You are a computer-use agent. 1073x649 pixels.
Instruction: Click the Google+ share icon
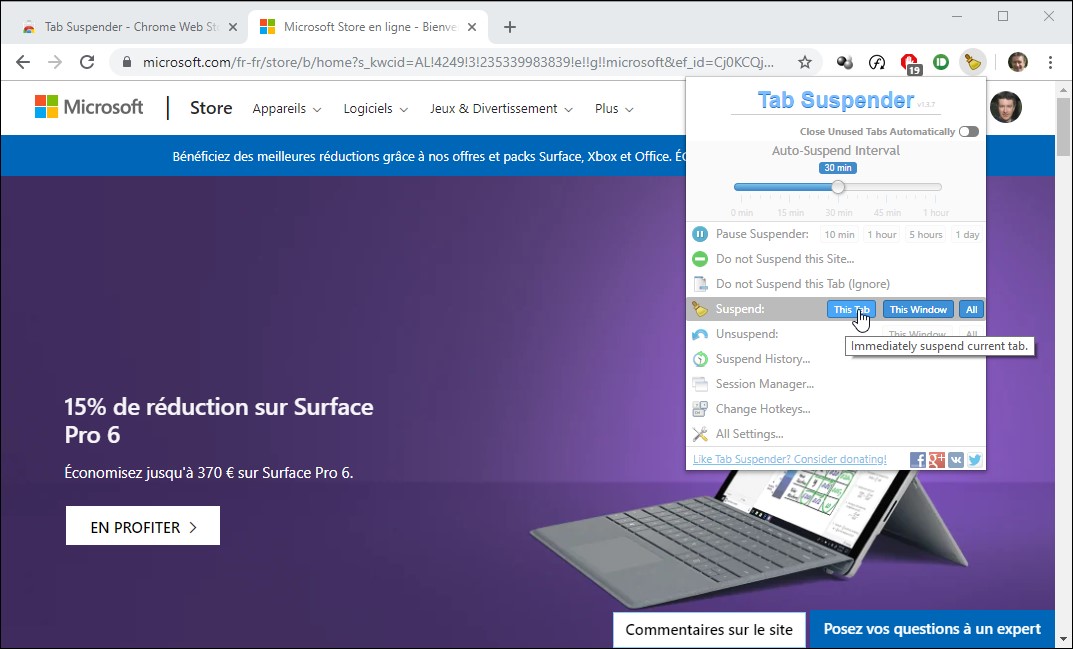tap(937, 460)
